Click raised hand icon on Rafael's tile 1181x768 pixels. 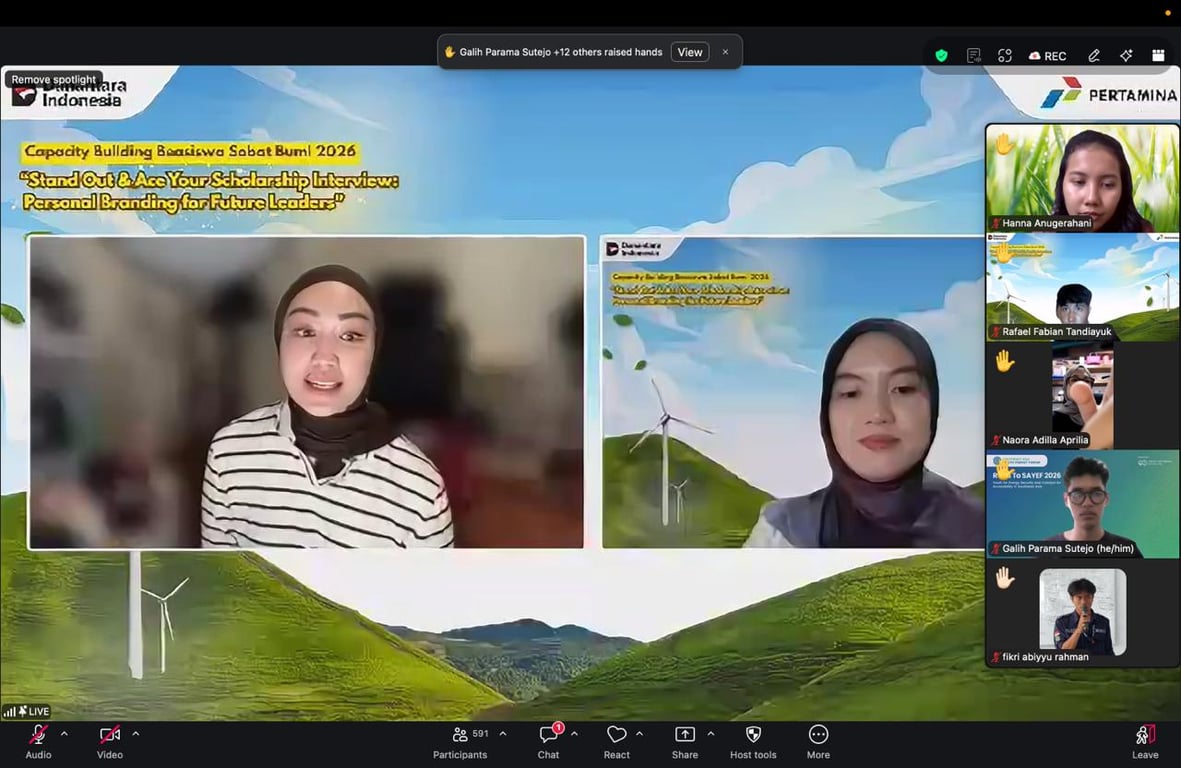pos(1005,251)
